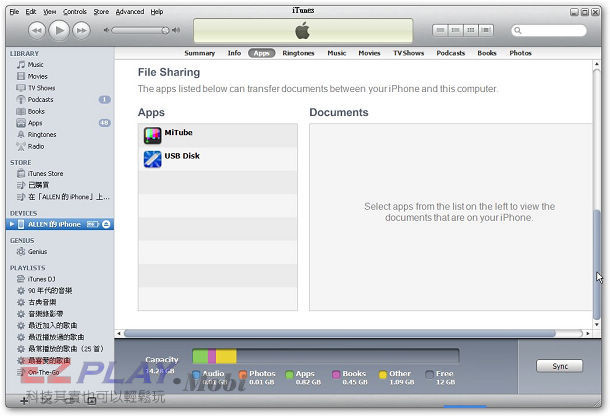Click the Play button
Viewport: 610px width, 416px height.
pos(59,30)
